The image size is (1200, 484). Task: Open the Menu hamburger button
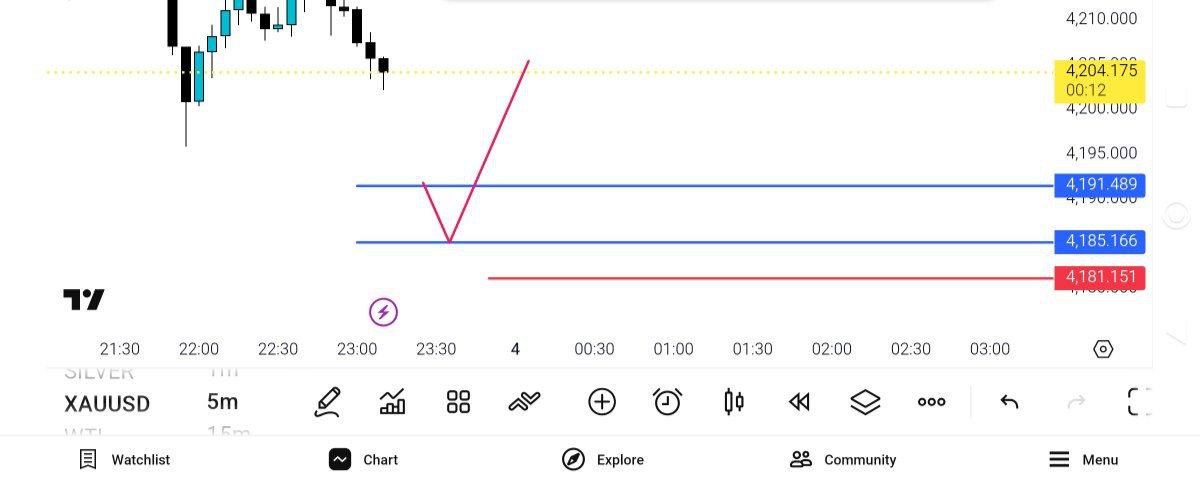[x=1083, y=460]
